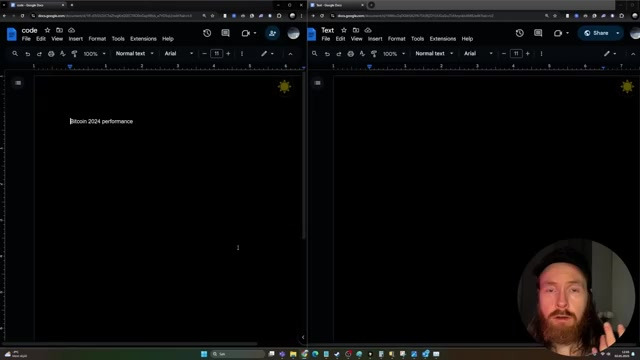The image size is (640, 360).
Task: Edit font size field in code window
Action: [216, 53]
